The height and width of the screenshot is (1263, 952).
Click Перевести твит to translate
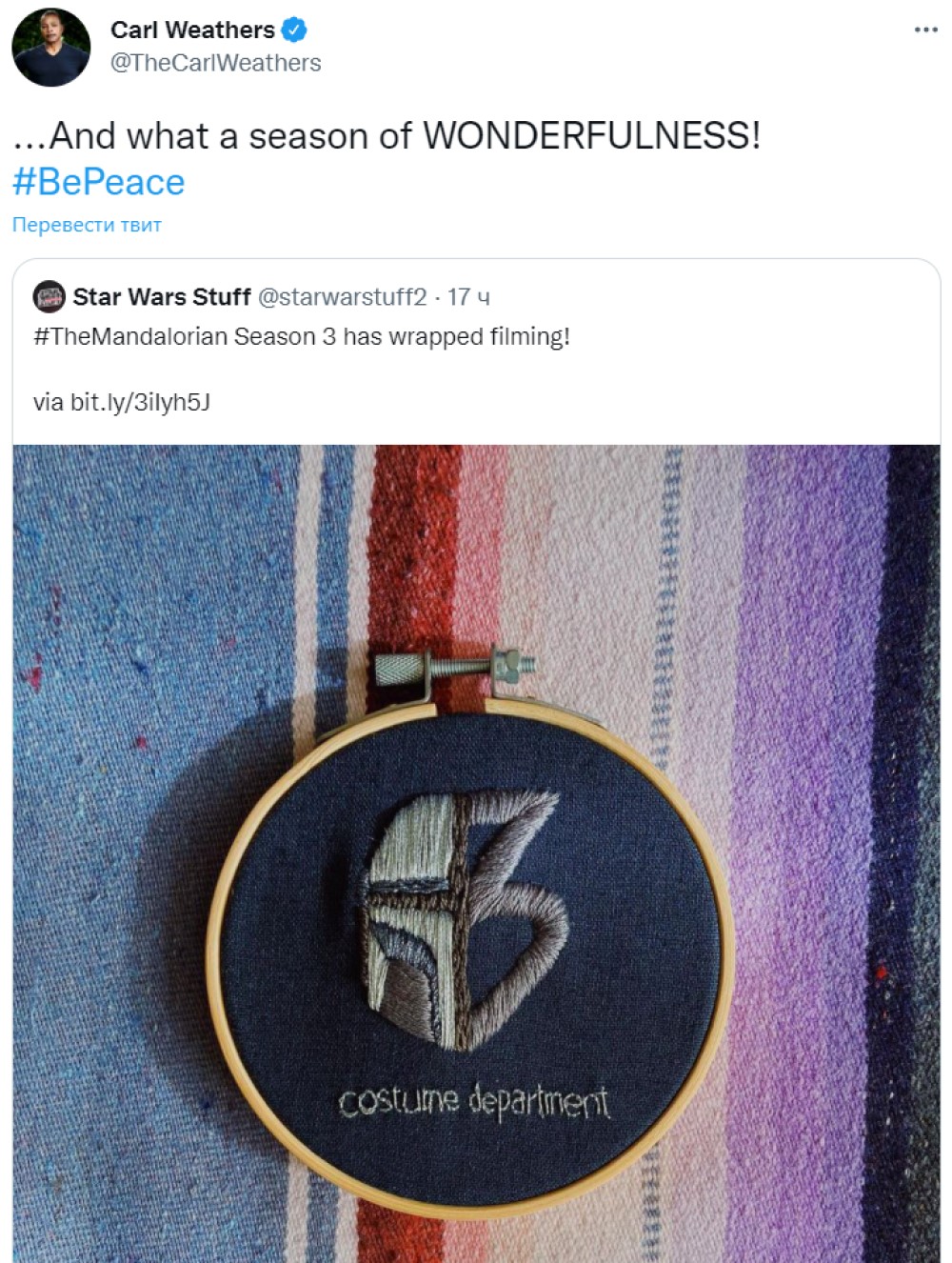click(87, 225)
